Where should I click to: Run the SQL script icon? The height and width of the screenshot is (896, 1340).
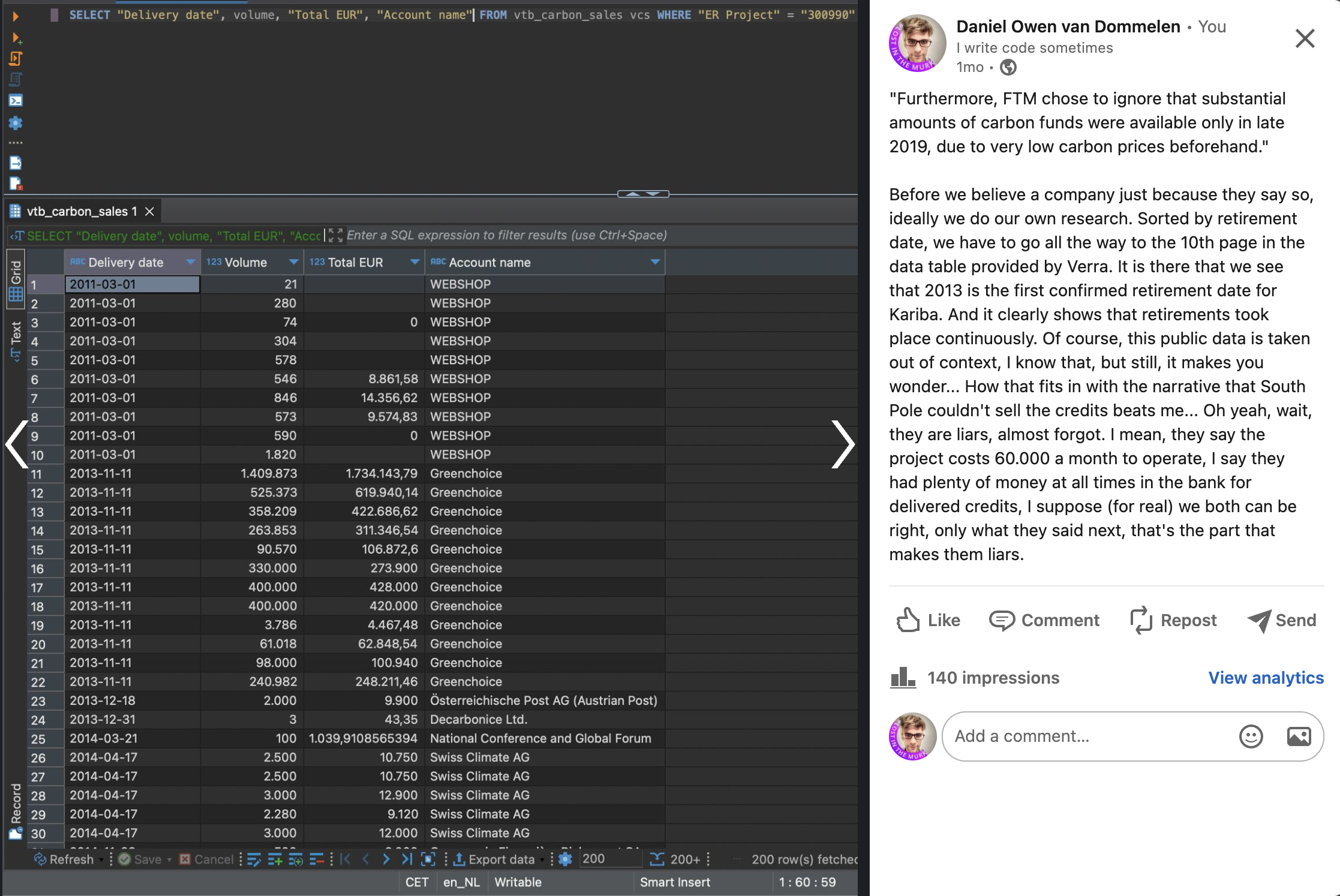(16, 59)
